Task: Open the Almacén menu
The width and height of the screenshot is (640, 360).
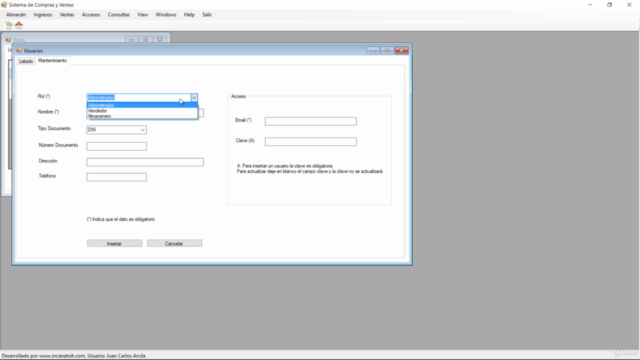Action: [16, 15]
